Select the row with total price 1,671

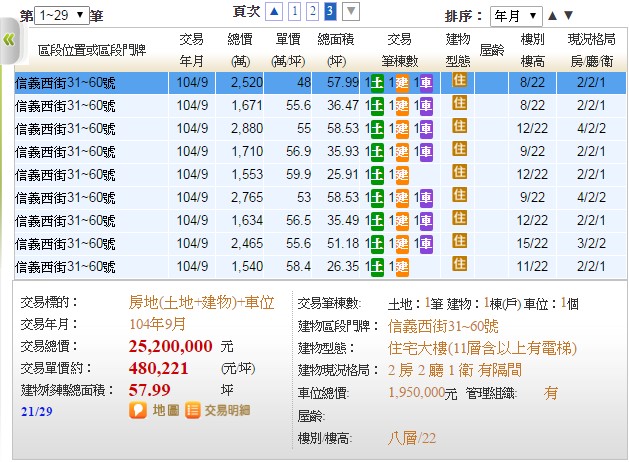320,106
